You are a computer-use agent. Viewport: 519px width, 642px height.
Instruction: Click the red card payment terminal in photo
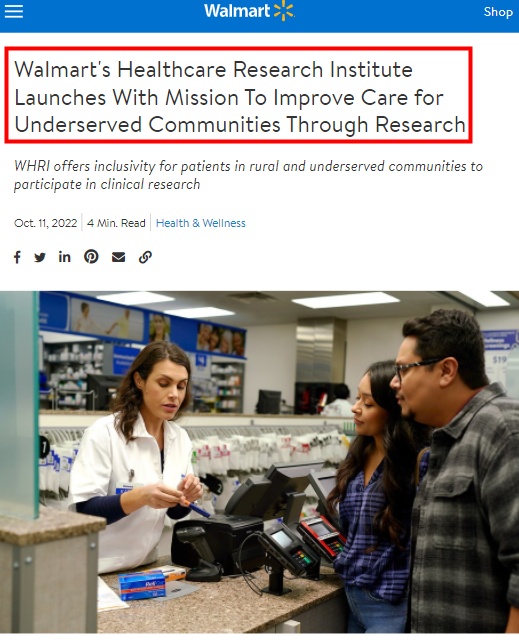(x=322, y=537)
